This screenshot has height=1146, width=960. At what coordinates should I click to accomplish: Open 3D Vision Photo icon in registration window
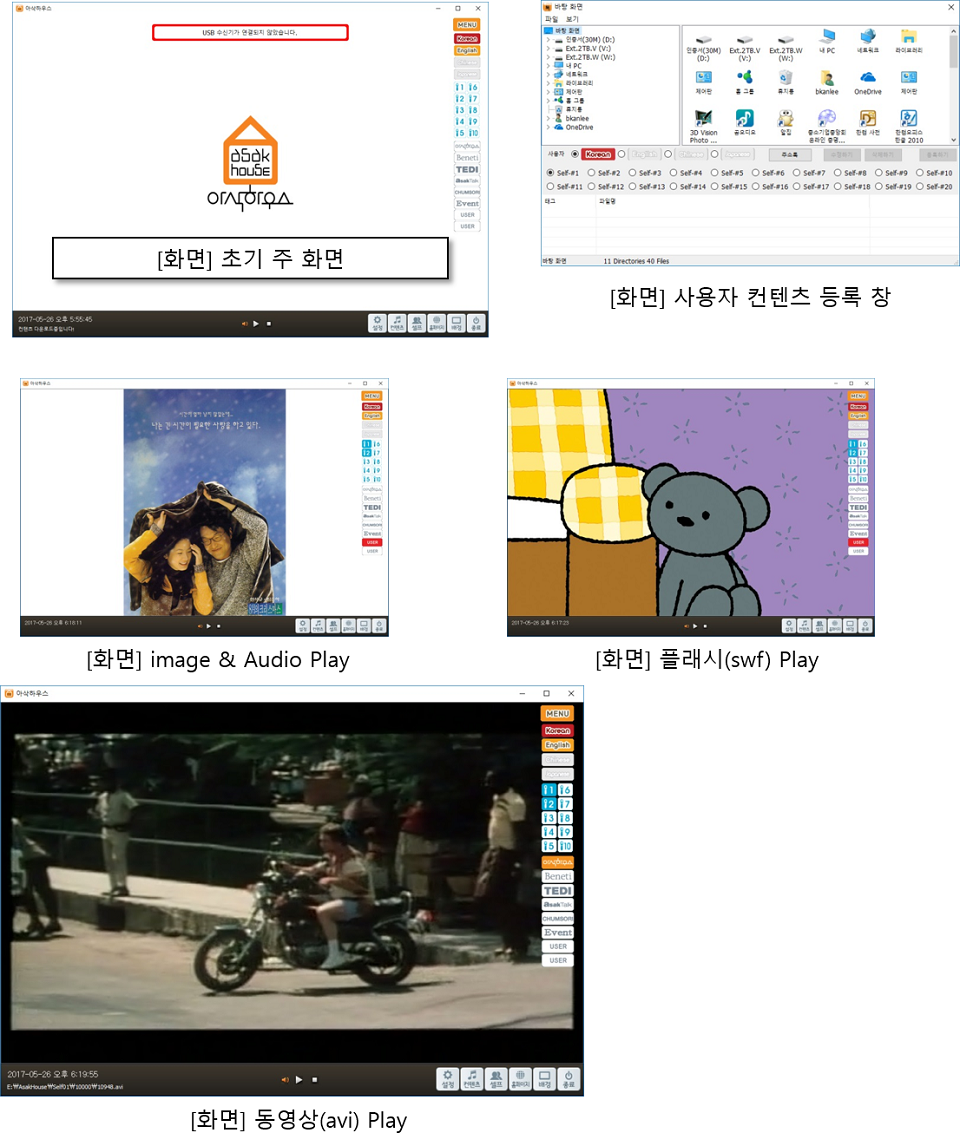704,127
